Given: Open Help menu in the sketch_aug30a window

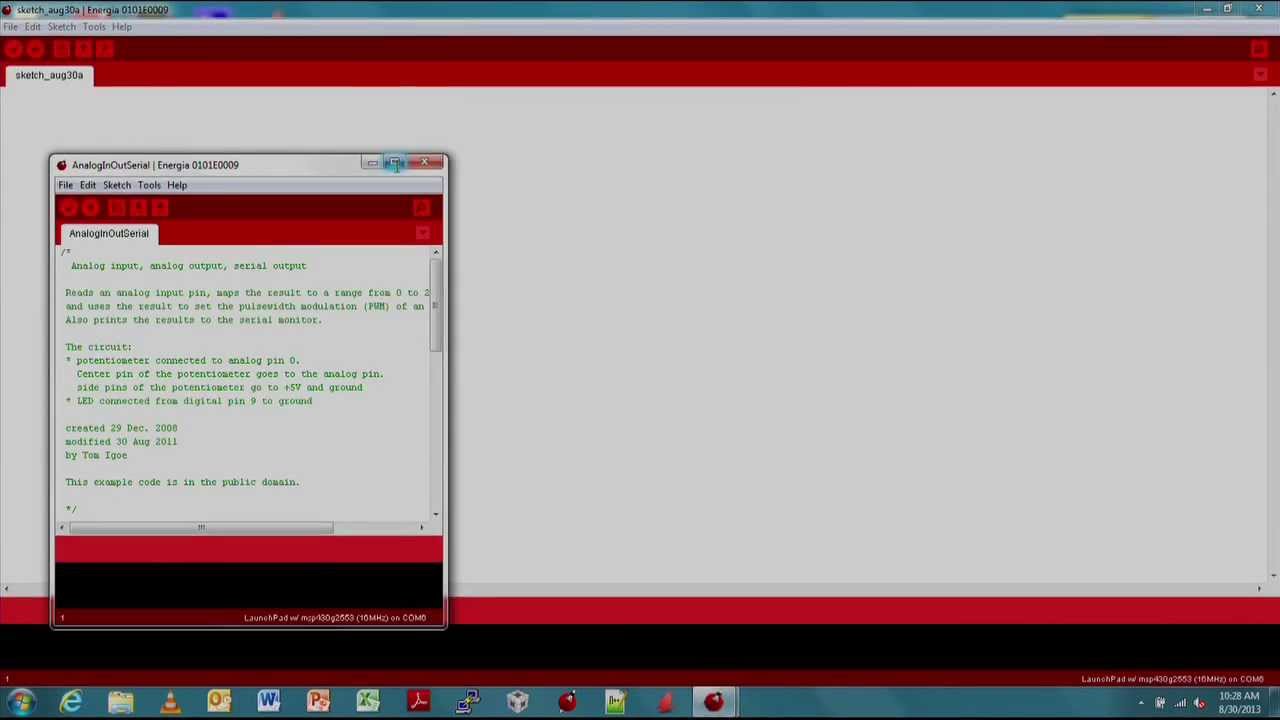Looking at the screenshot, I should pyautogui.click(x=122, y=27).
